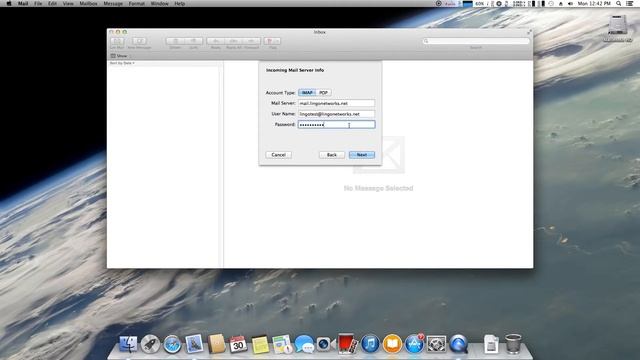Open the Apple menu
Viewport: 640px width, 360px height.
click(9, 3)
